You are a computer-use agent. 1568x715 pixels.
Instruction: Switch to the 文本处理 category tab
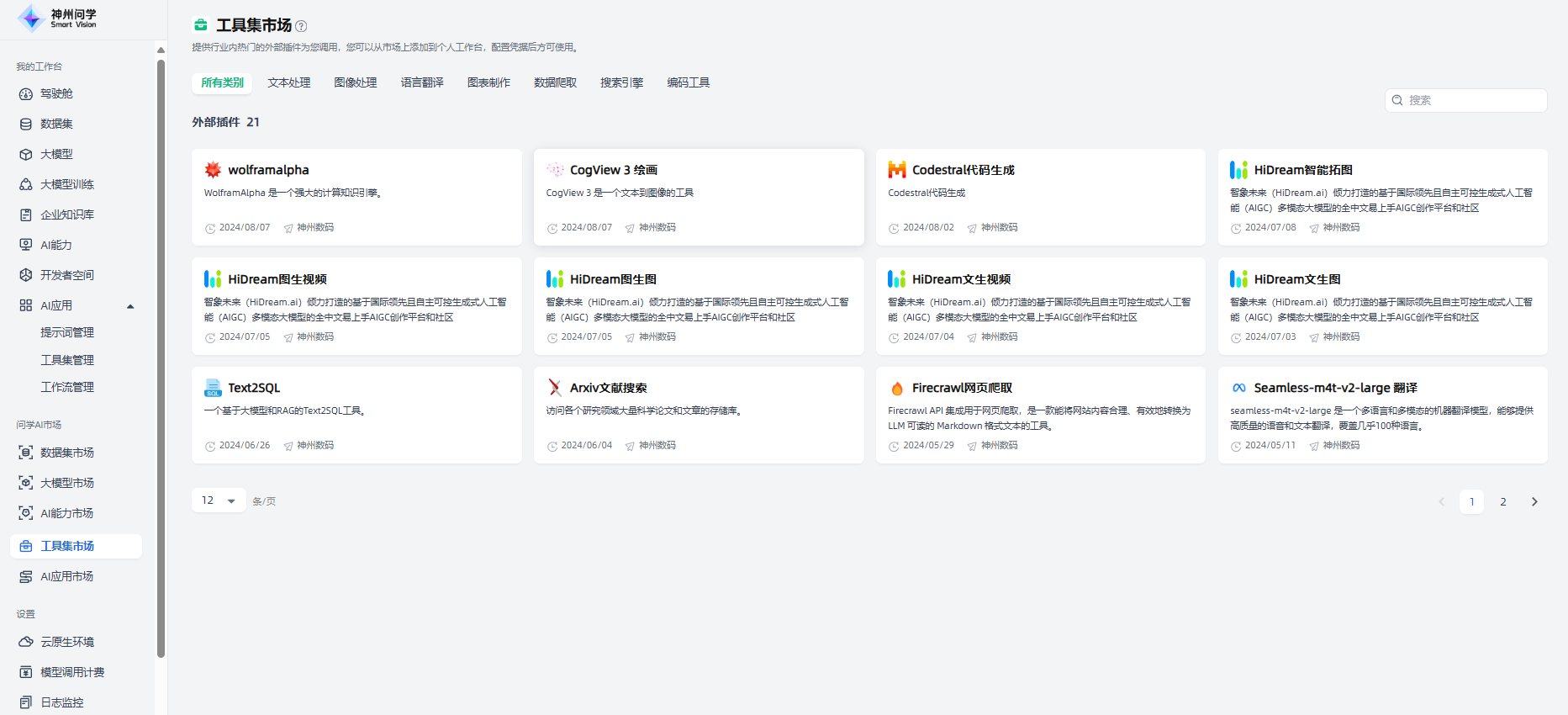coord(289,82)
